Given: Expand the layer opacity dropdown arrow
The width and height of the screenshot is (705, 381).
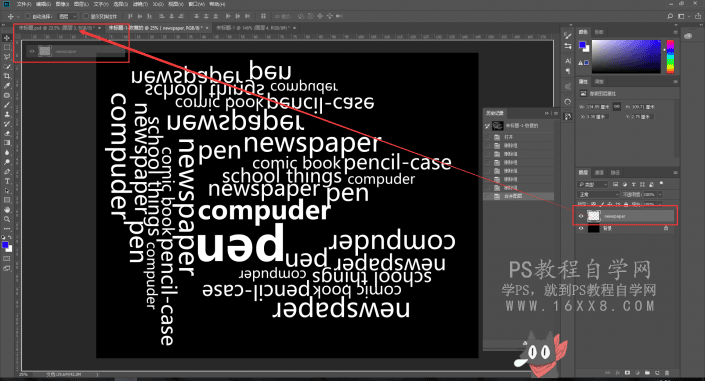Looking at the screenshot, I should coord(660,194).
